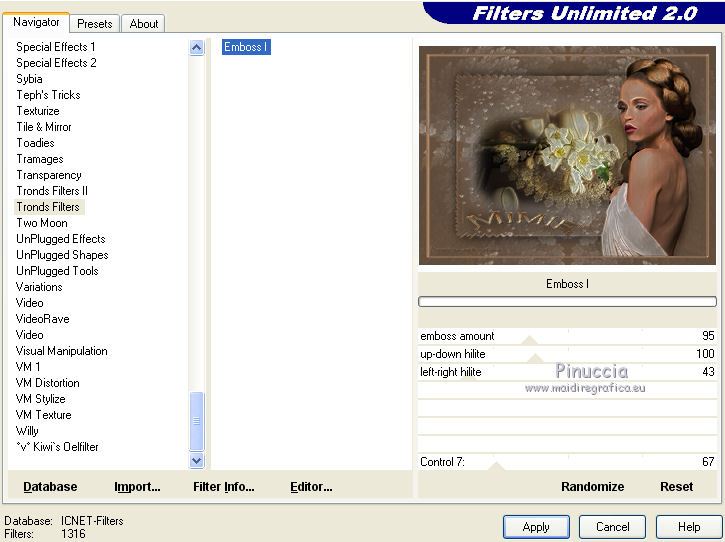725x542 pixels.
Task: Click the Import... button
Action: (137, 487)
